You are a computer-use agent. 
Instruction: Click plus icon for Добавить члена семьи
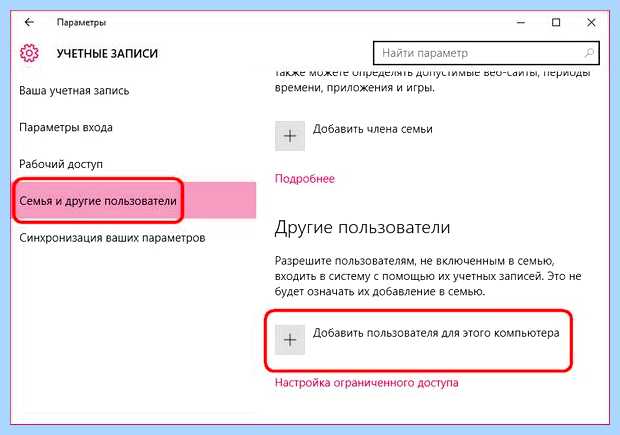click(x=290, y=136)
